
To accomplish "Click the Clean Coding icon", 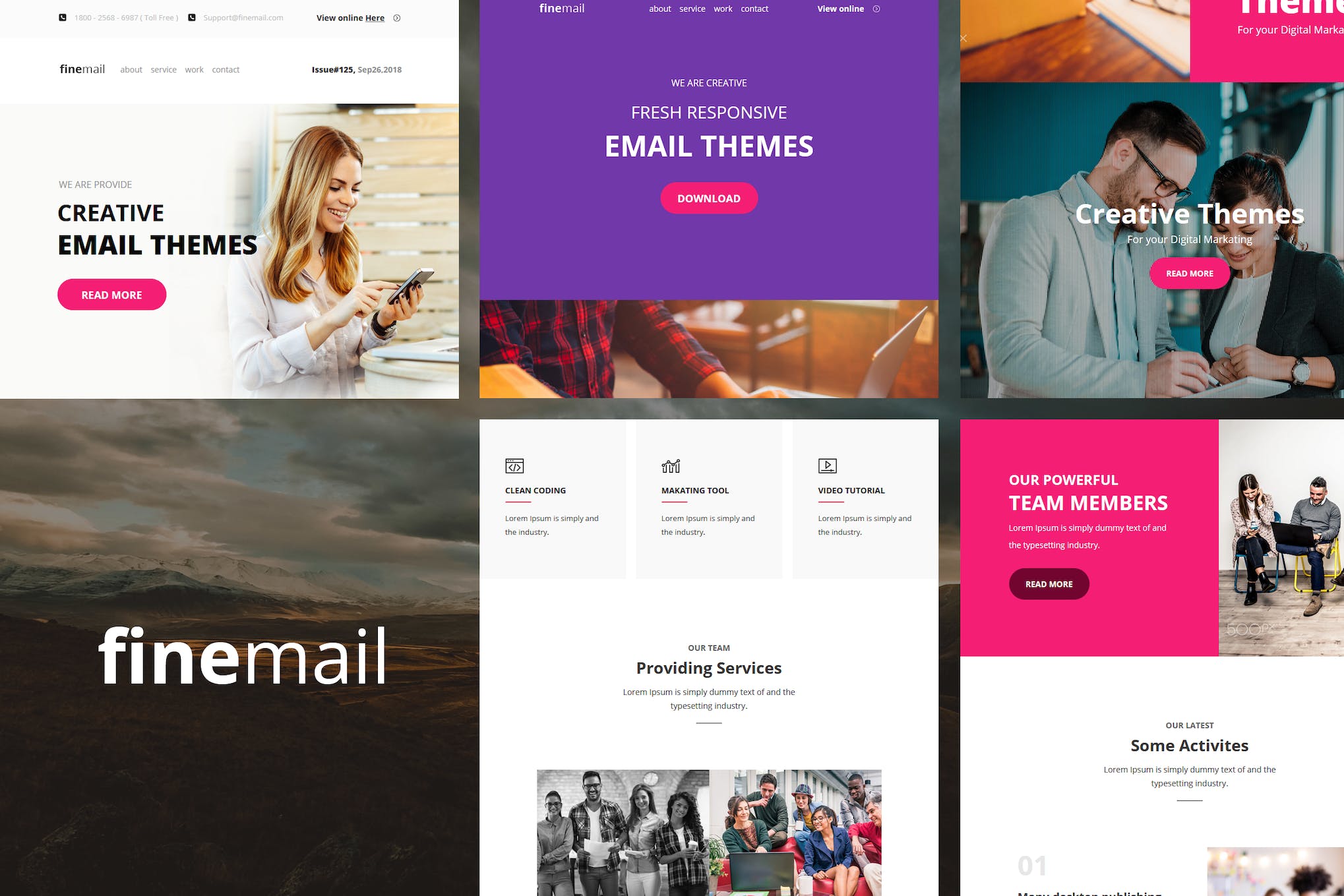I will (x=514, y=465).
